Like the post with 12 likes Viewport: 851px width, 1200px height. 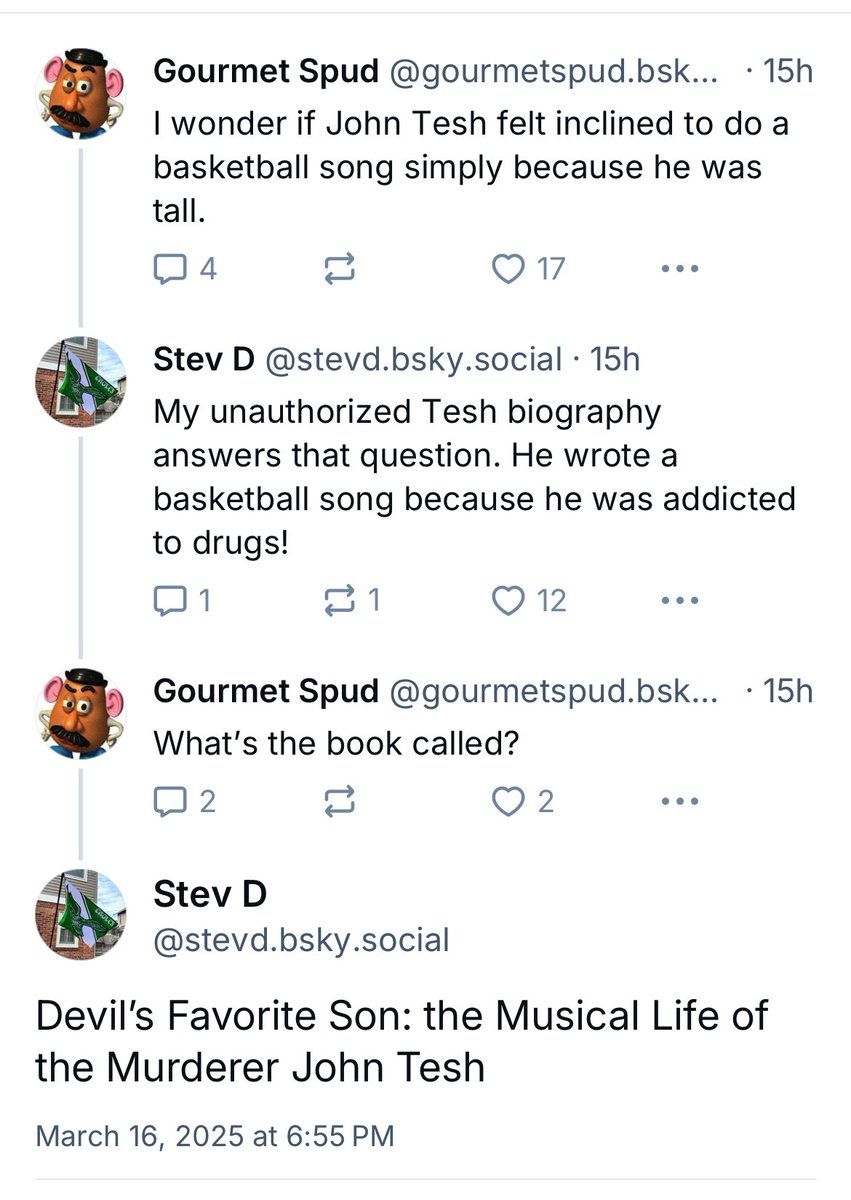click(510, 600)
